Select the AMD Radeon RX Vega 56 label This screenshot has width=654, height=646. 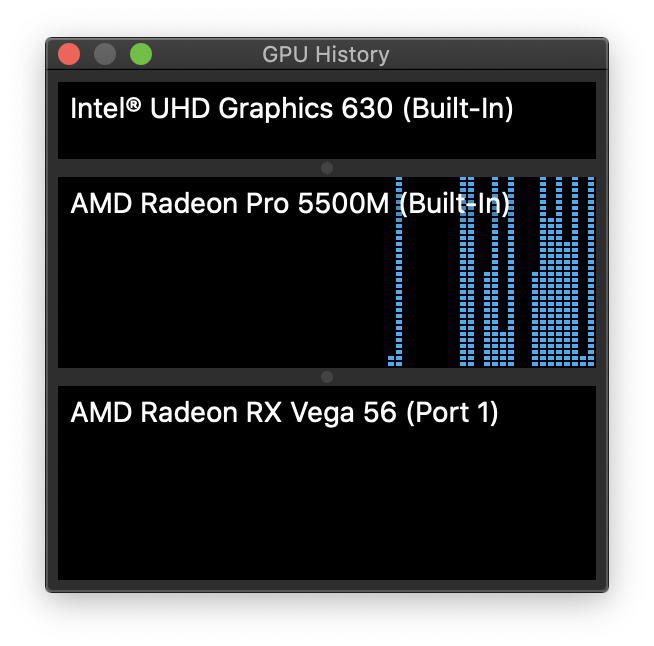coord(284,412)
